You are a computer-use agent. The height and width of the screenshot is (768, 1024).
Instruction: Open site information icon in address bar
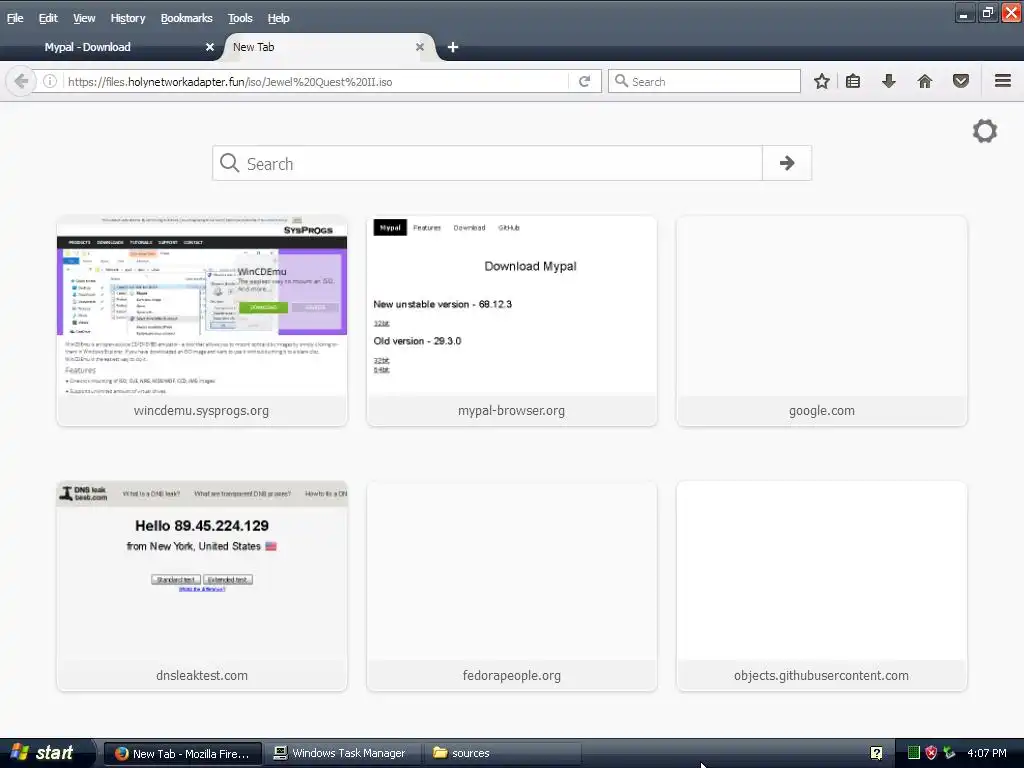(x=50, y=82)
